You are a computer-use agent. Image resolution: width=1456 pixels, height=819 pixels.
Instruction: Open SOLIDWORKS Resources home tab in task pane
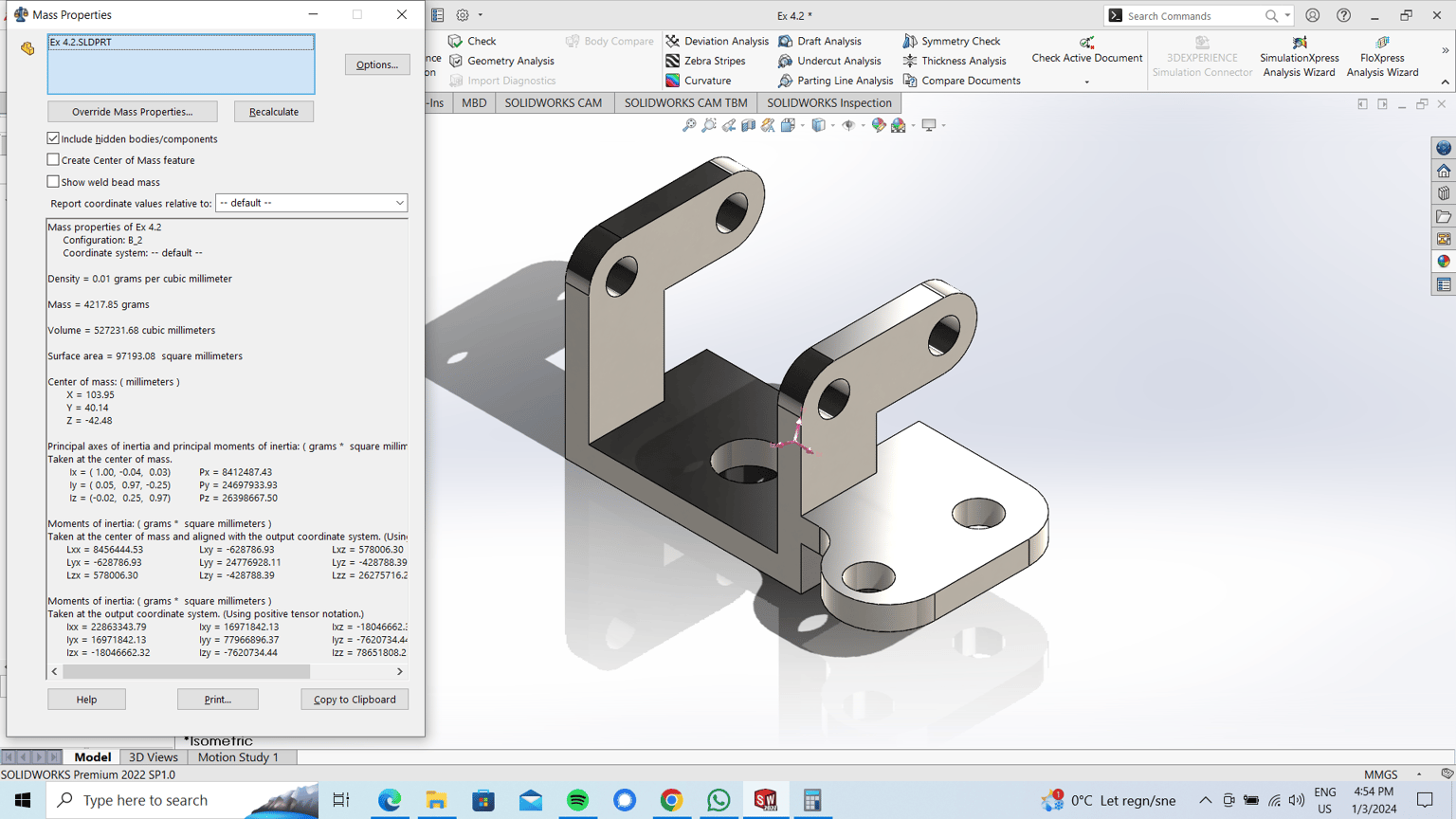[1444, 171]
